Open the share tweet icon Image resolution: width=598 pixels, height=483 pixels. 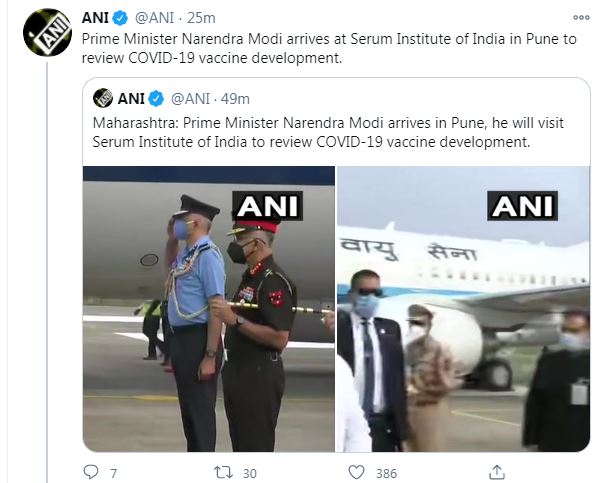[497, 472]
